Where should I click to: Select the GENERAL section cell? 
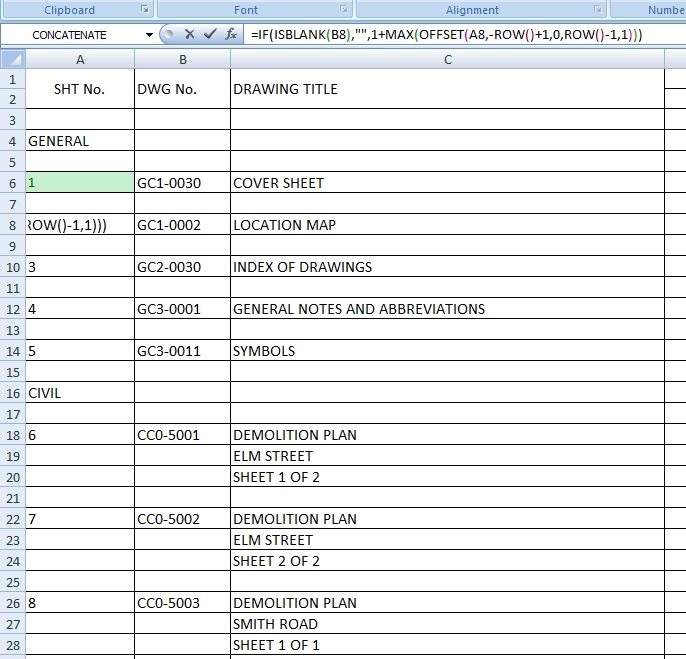click(x=80, y=141)
